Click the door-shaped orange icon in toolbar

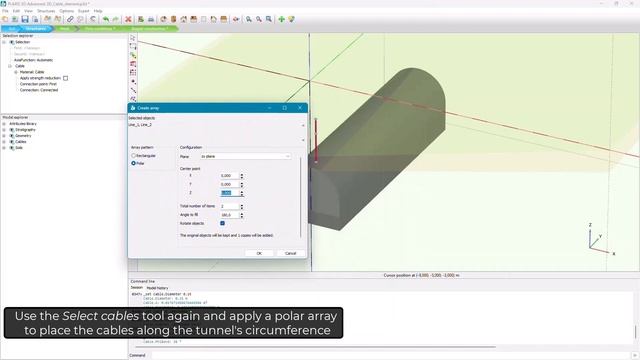point(173,19)
